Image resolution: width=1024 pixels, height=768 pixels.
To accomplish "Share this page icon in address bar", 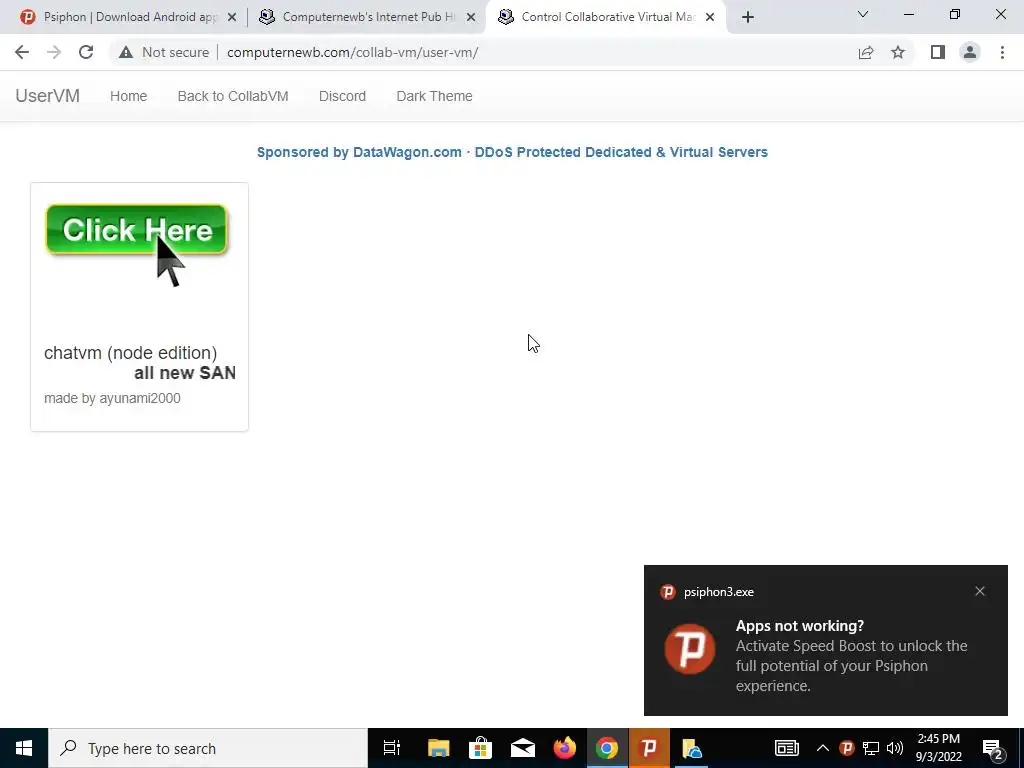I will click(866, 52).
